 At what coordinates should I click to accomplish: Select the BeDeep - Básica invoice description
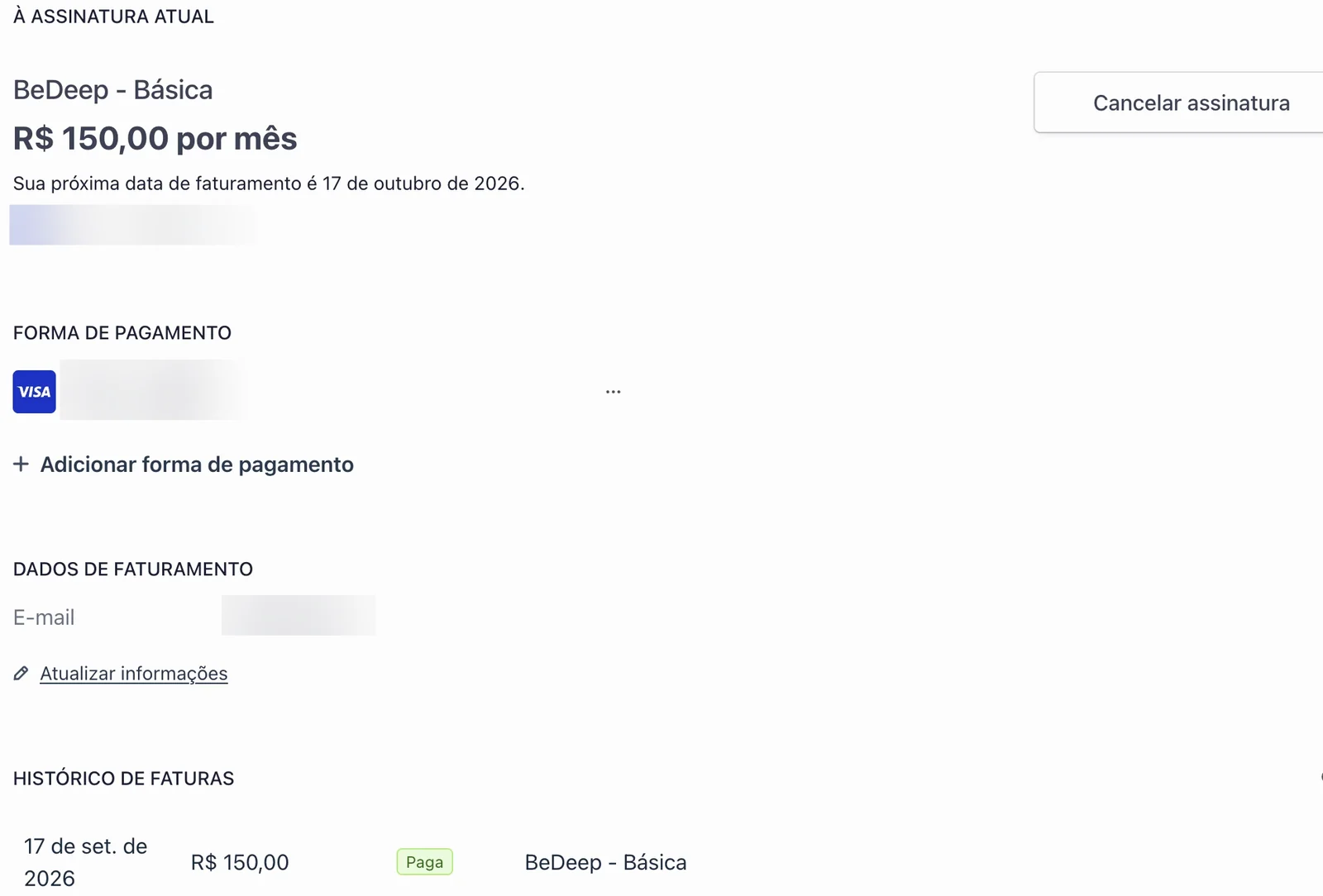coord(605,862)
